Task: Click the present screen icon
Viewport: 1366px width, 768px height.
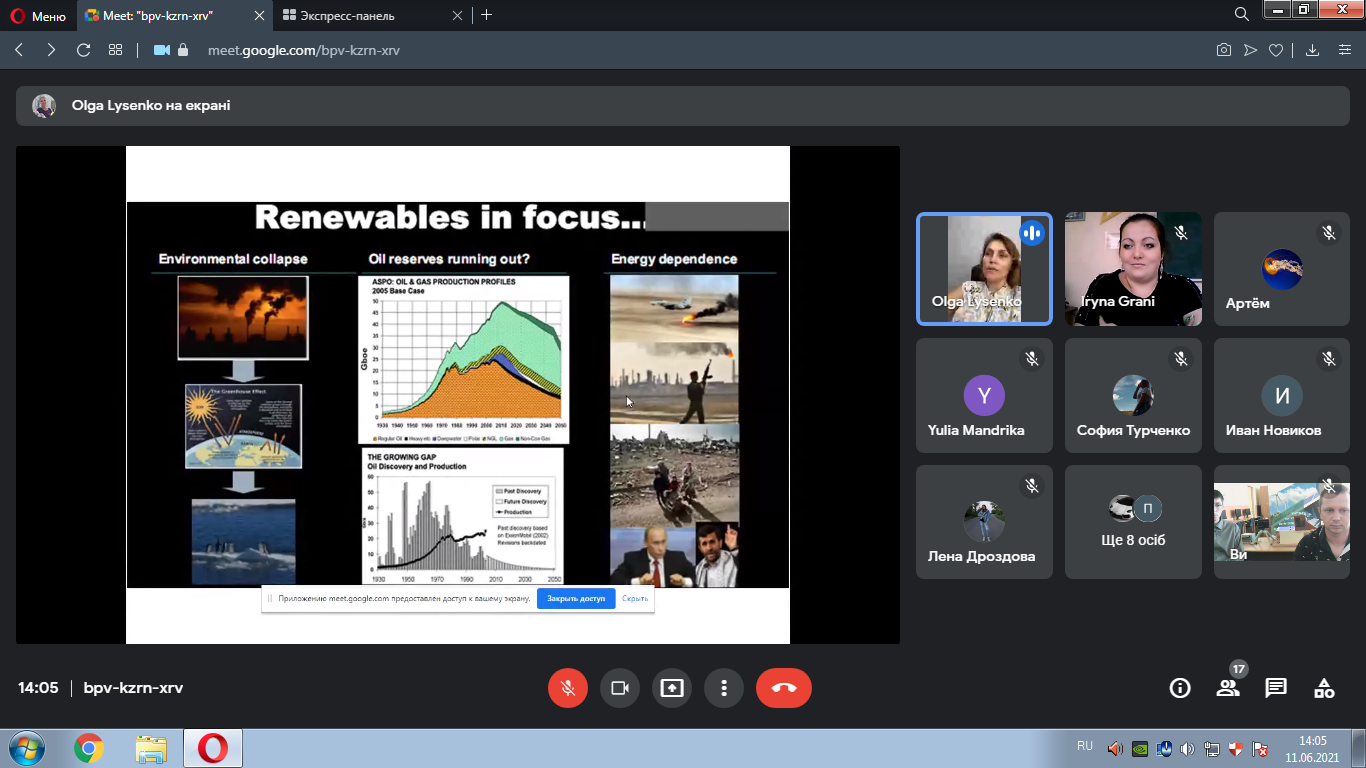Action: click(671, 688)
